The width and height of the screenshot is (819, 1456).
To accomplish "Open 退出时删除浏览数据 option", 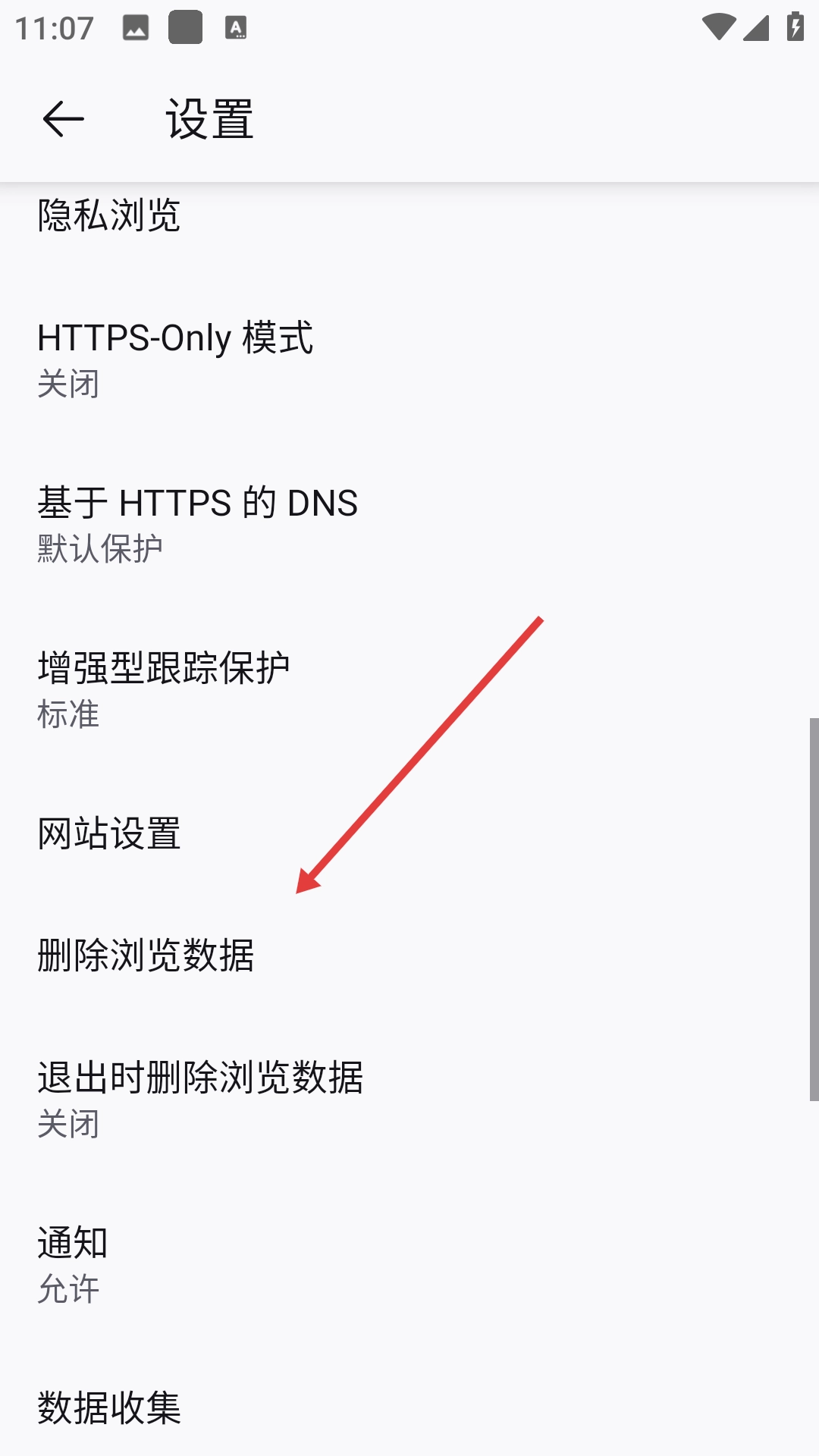I will 409,1099.
